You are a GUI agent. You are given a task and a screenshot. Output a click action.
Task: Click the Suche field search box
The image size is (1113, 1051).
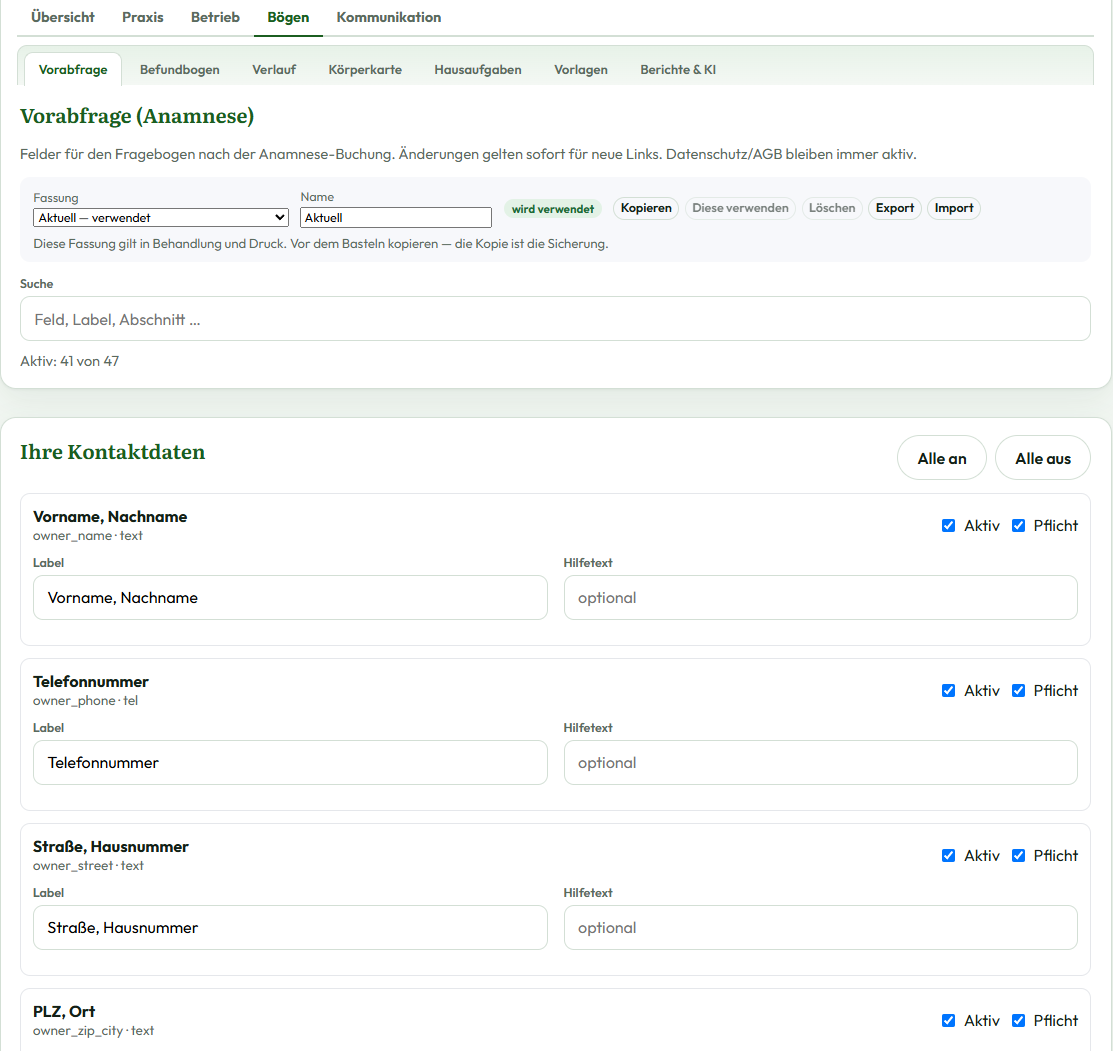pyautogui.click(x=555, y=319)
